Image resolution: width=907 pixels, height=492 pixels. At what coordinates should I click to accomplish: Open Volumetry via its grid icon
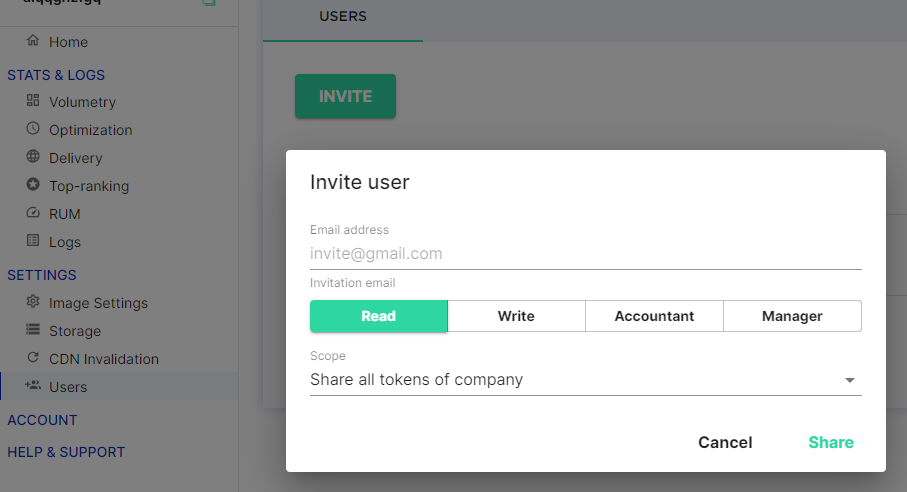[33, 101]
